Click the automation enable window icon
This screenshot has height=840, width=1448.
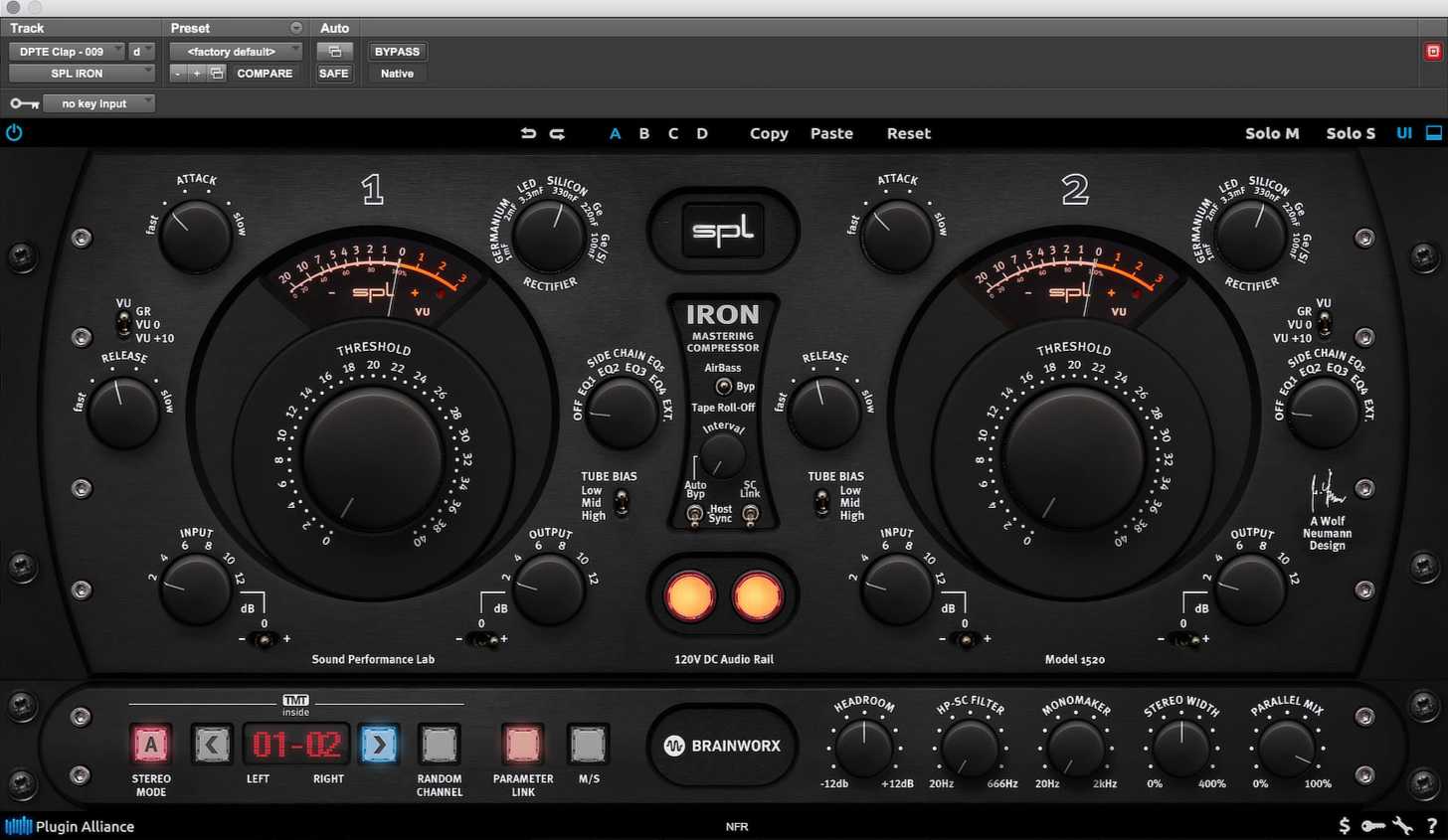point(334,52)
